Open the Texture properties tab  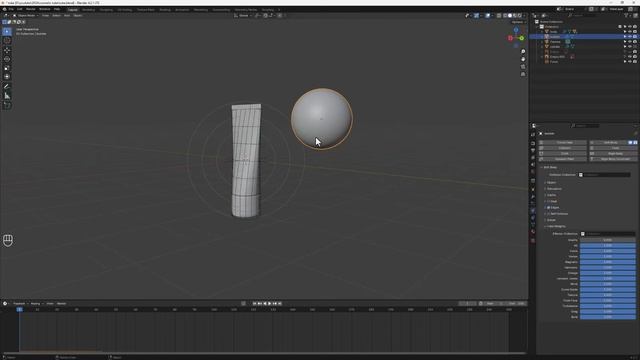[533, 241]
